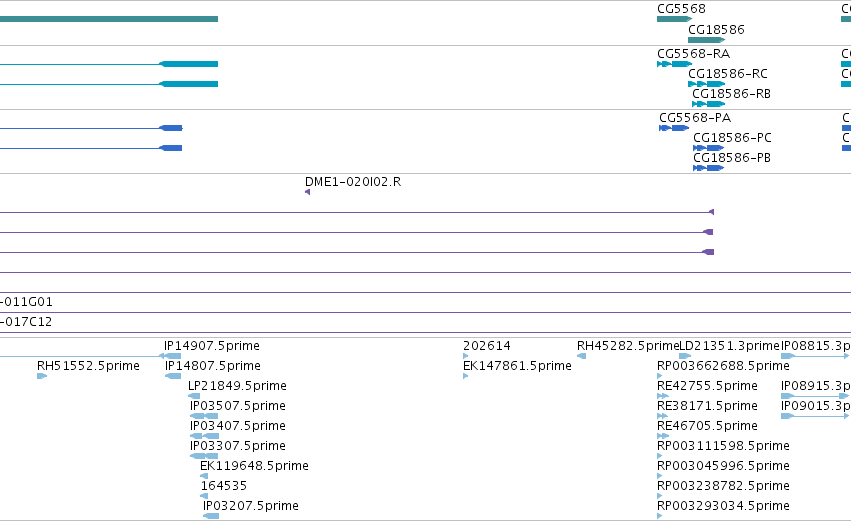This screenshot has width=851, height=521.
Task: Select the CG18586-PB protein label
Action: 732,158
